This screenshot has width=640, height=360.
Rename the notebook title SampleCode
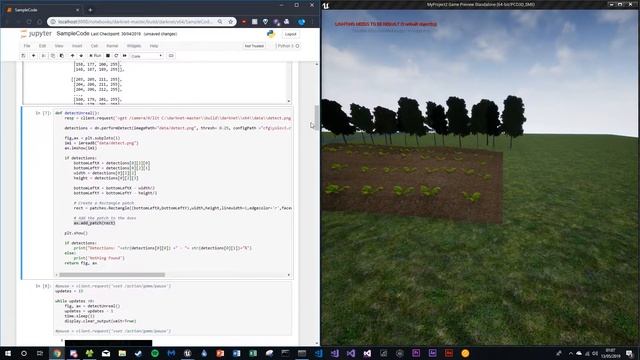click(73, 33)
